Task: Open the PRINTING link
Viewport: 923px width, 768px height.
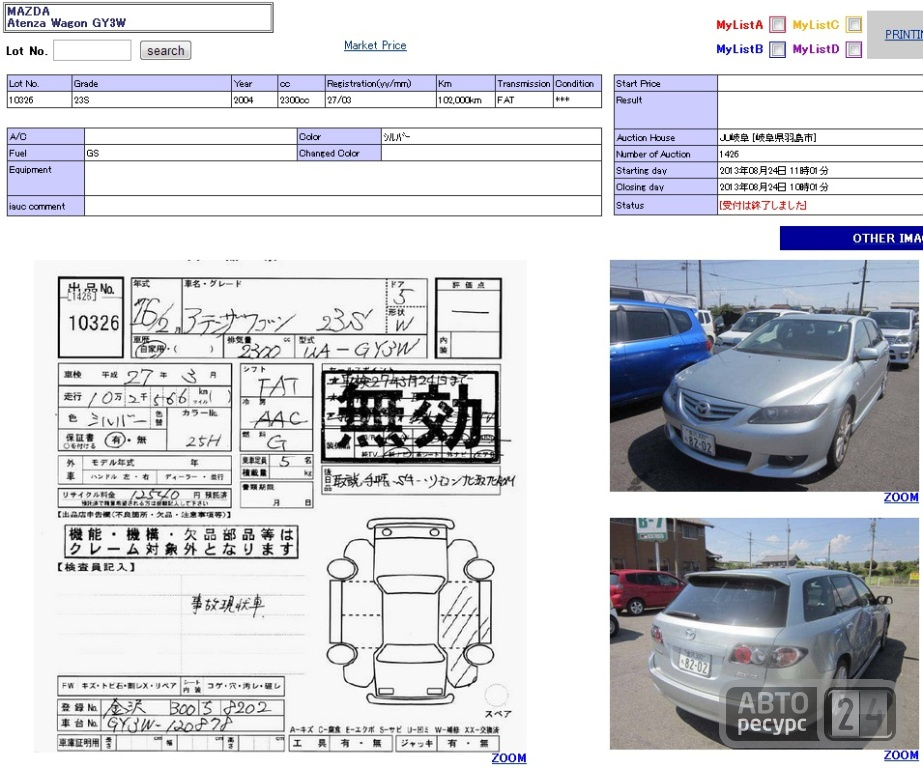Action: pos(904,35)
